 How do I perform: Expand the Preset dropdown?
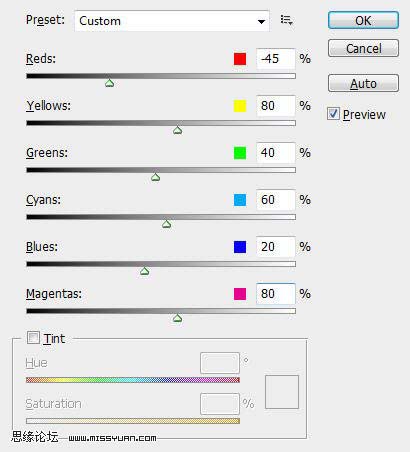tap(172, 21)
